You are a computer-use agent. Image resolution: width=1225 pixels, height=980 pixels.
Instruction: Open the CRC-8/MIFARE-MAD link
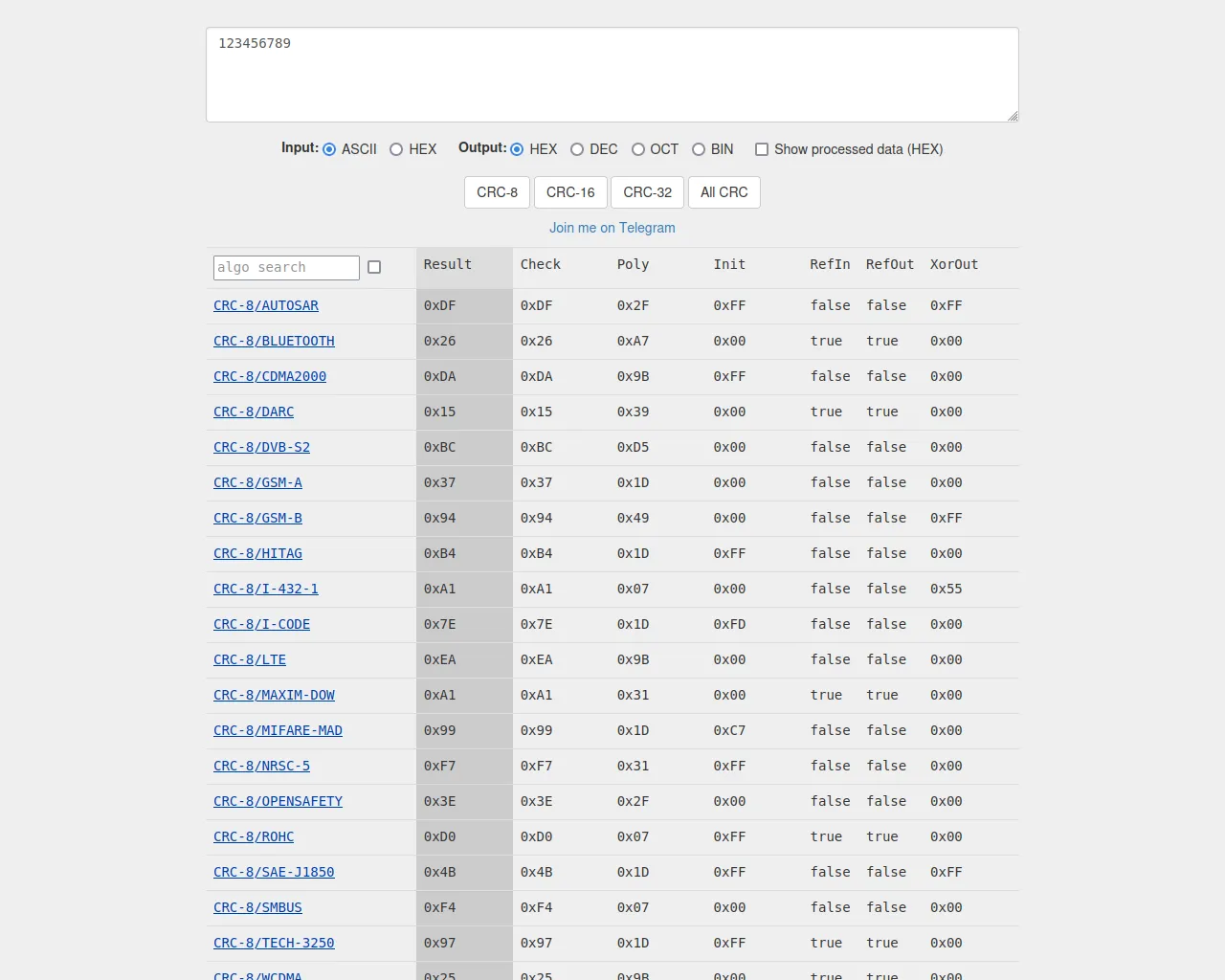[278, 730]
